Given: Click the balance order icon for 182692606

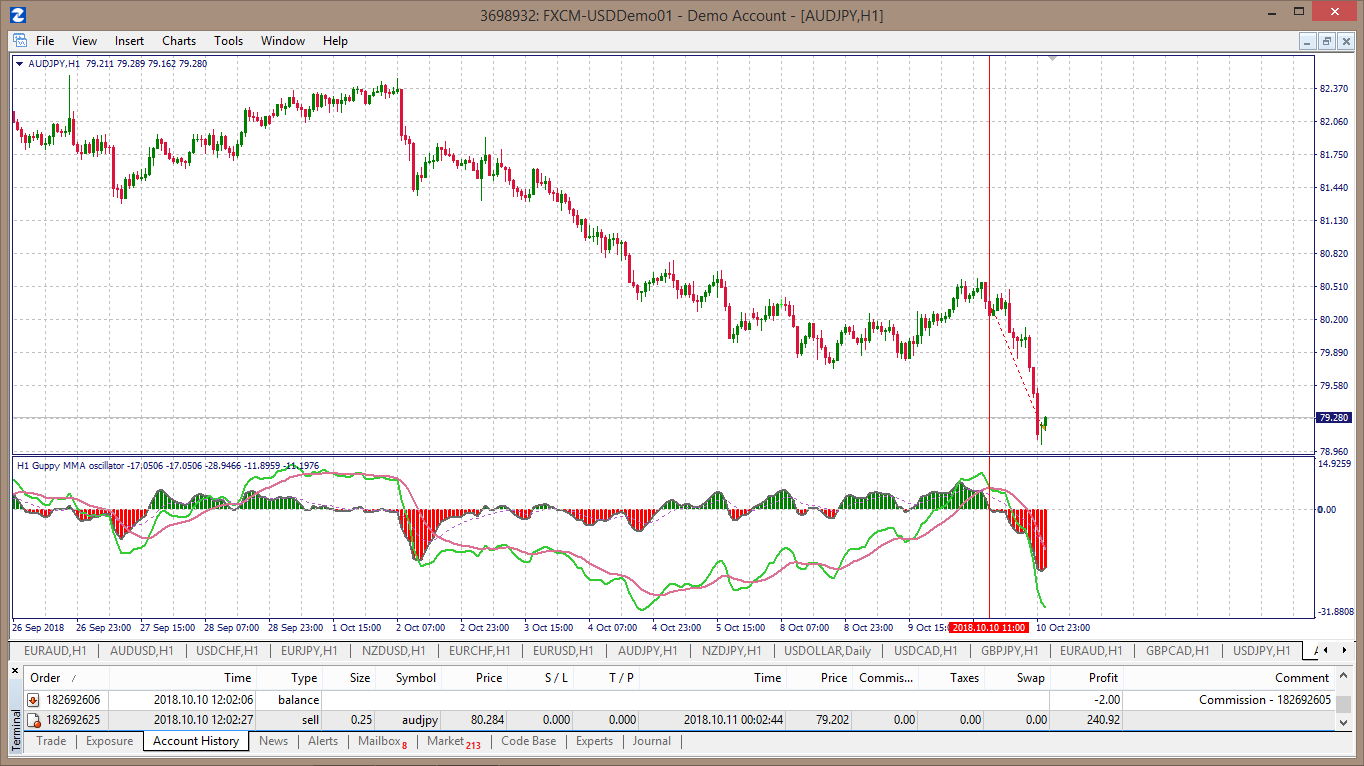Looking at the screenshot, I should (33, 700).
